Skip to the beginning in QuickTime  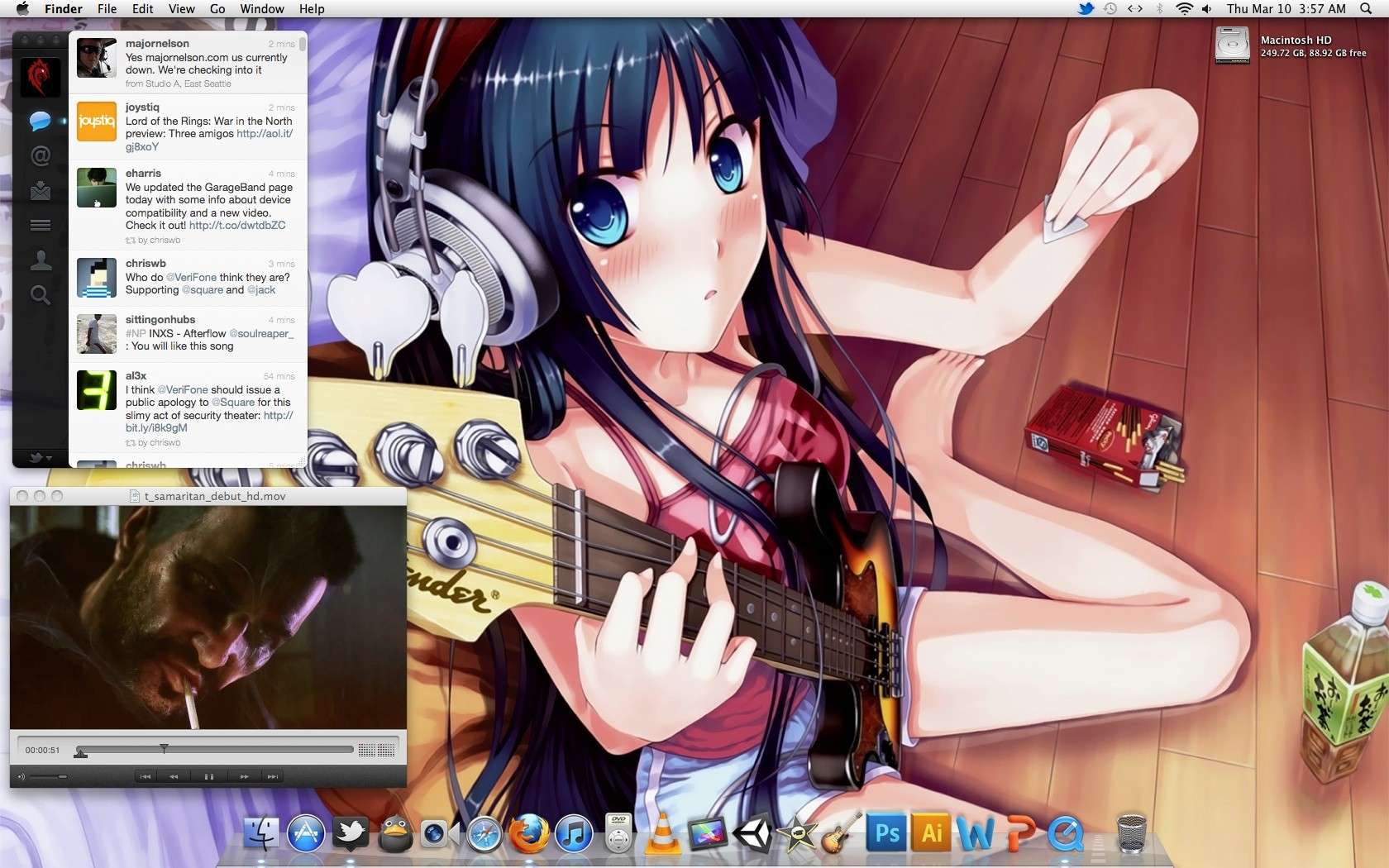[145, 776]
